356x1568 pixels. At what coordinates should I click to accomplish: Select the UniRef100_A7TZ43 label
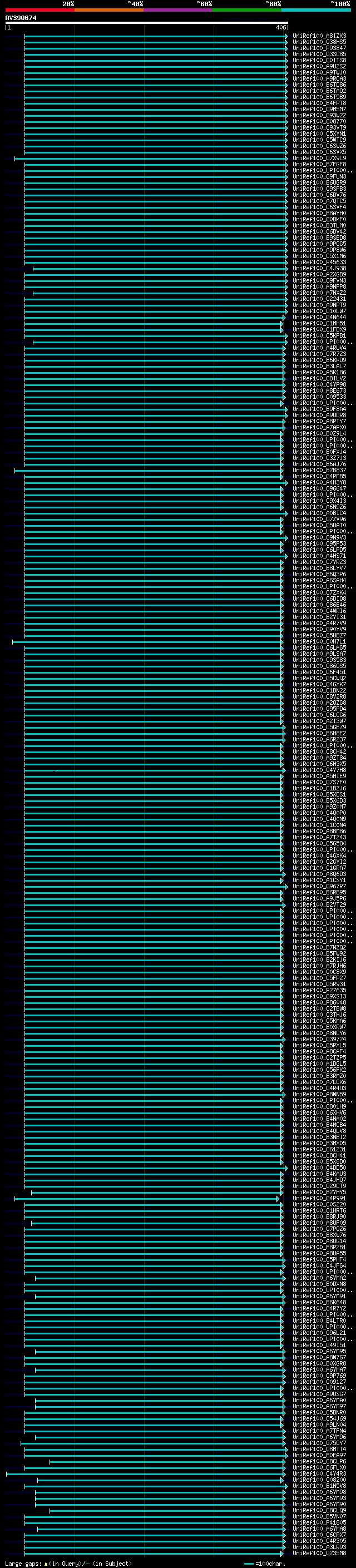(x=319, y=838)
